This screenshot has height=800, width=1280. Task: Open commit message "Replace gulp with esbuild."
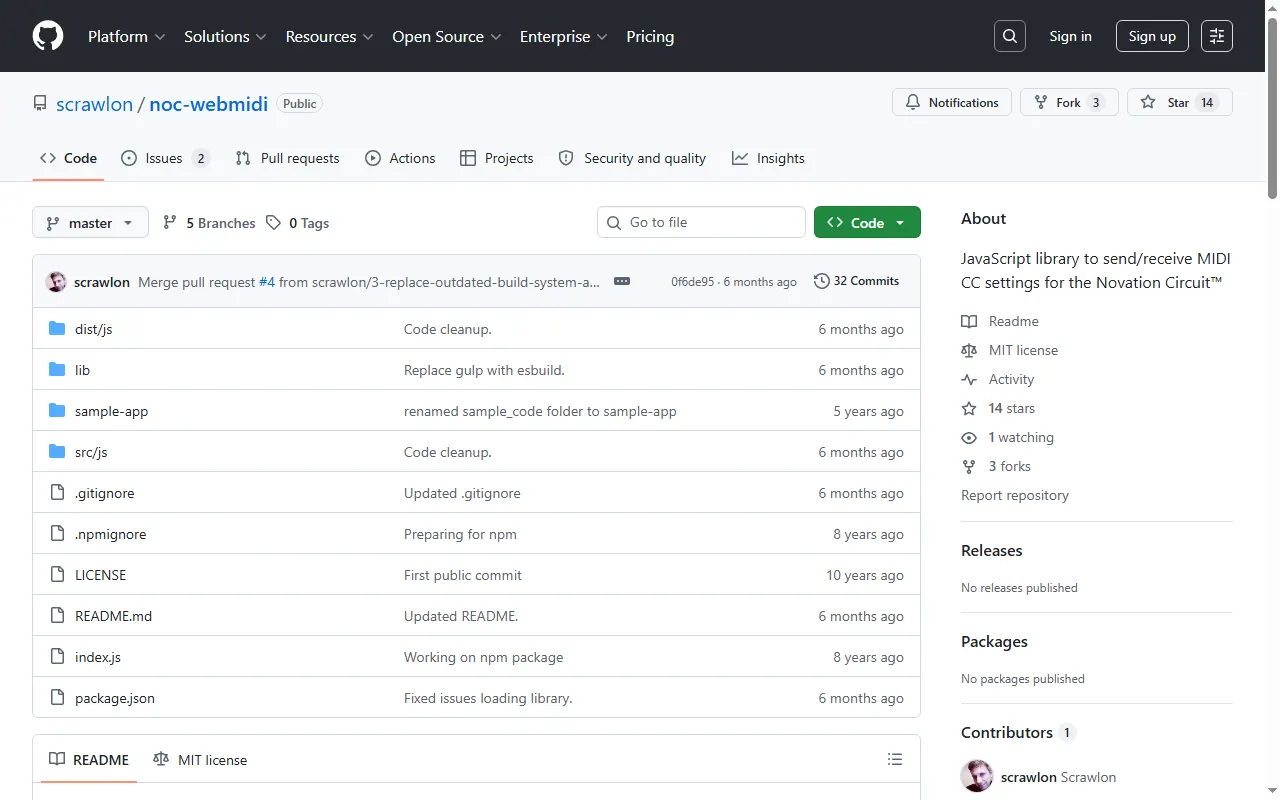tap(484, 370)
